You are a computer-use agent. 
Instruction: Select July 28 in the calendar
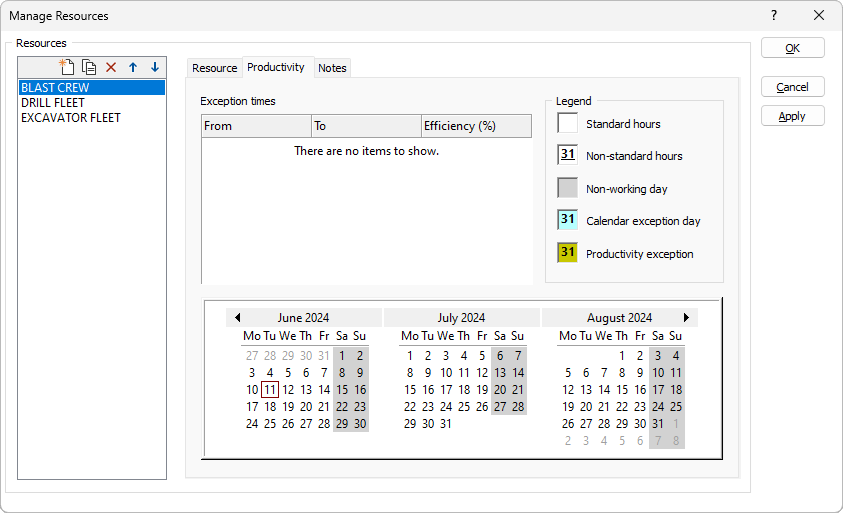[x=518, y=407]
